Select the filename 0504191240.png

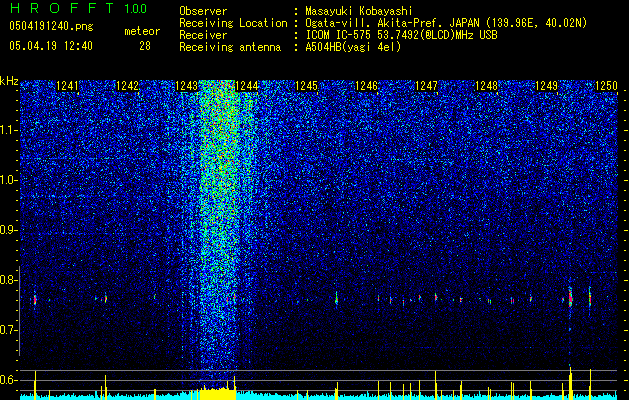pyautogui.click(x=51, y=27)
